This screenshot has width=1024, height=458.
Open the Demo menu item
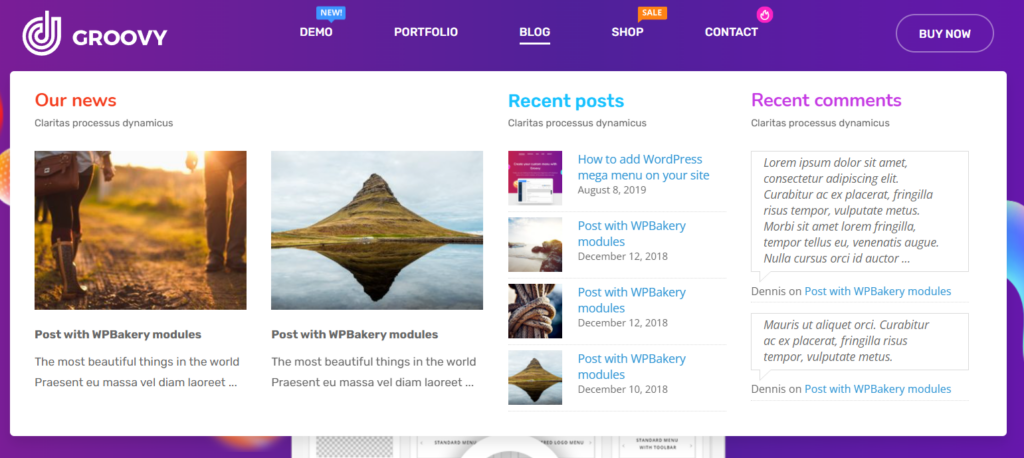[x=316, y=33]
